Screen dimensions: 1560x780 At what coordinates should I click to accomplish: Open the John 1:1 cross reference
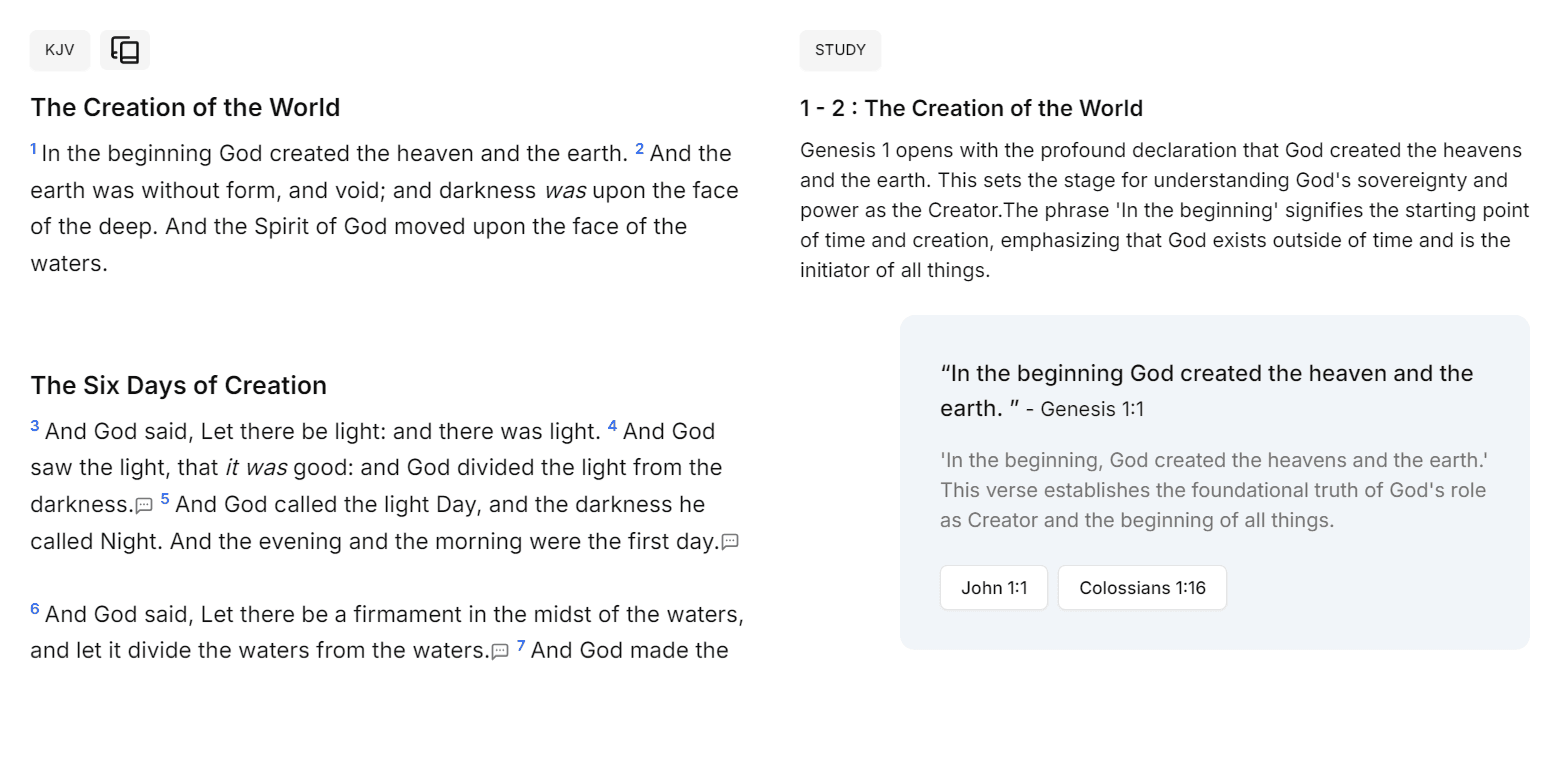tap(993, 588)
